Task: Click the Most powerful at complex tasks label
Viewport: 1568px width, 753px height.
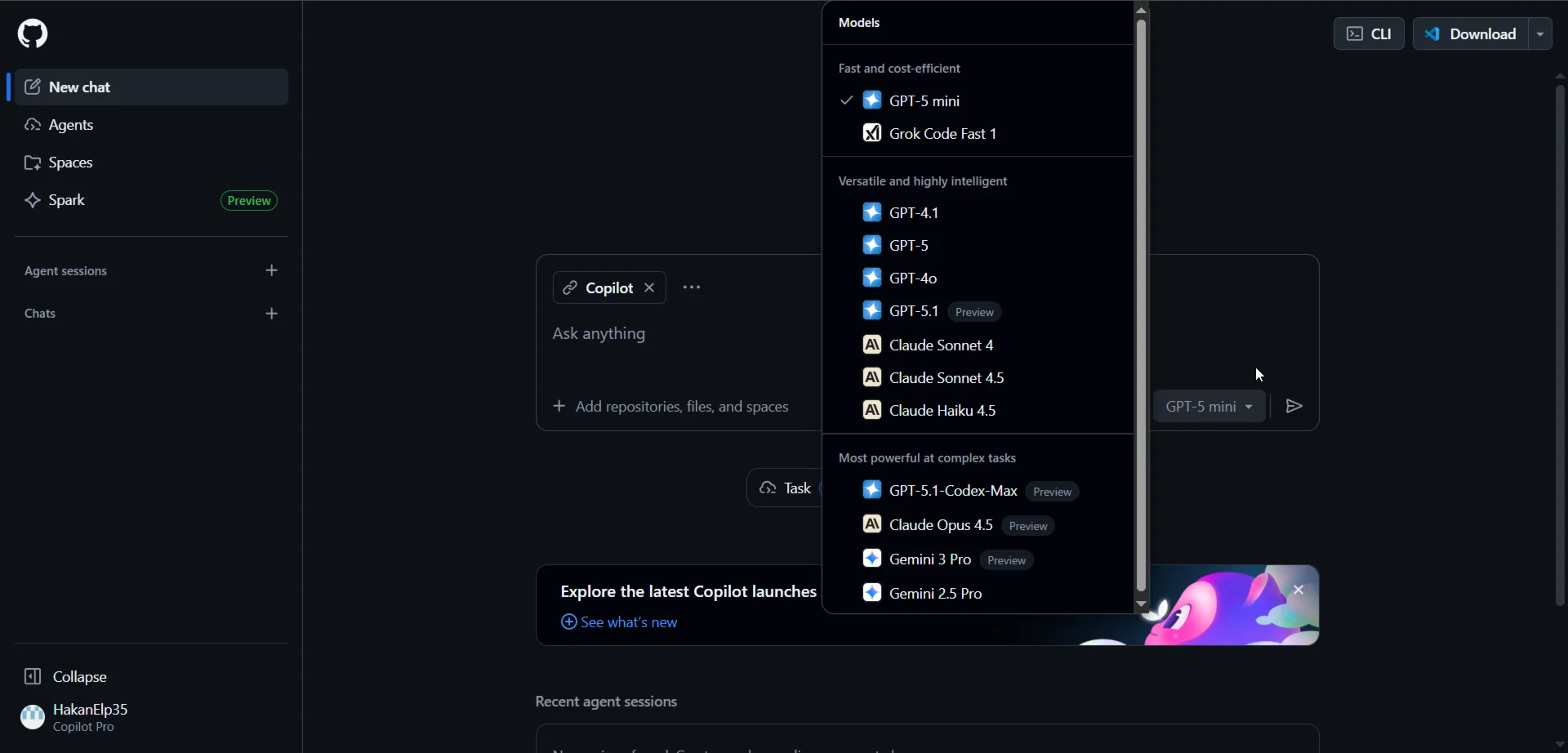Action: click(x=927, y=458)
